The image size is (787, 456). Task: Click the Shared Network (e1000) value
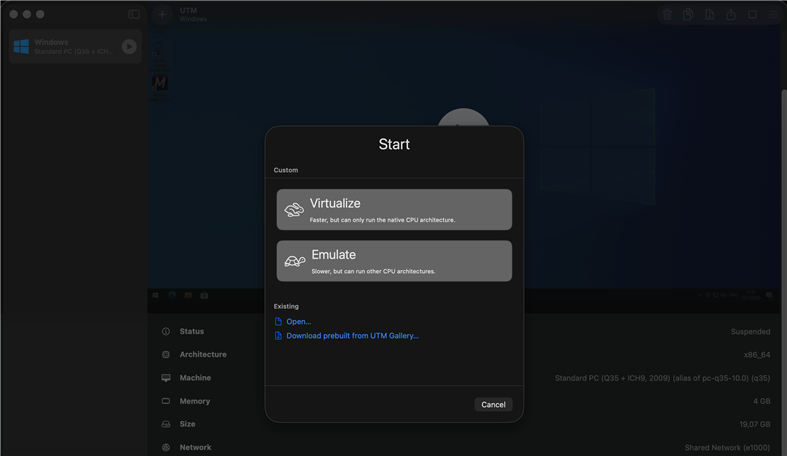tap(727, 447)
